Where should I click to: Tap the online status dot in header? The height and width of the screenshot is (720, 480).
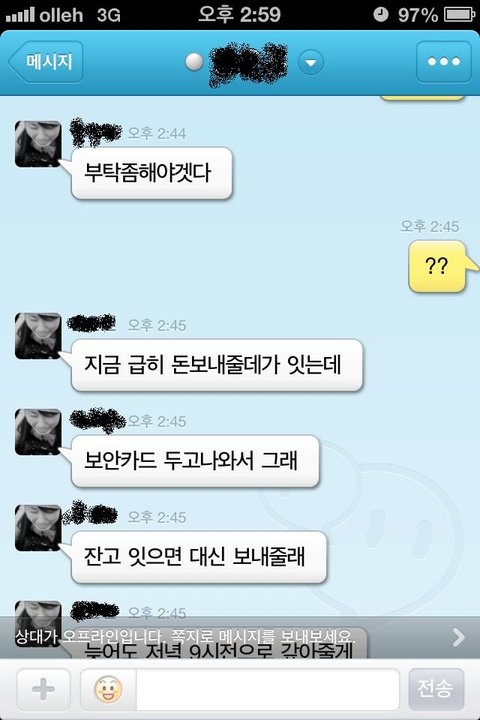click(194, 62)
